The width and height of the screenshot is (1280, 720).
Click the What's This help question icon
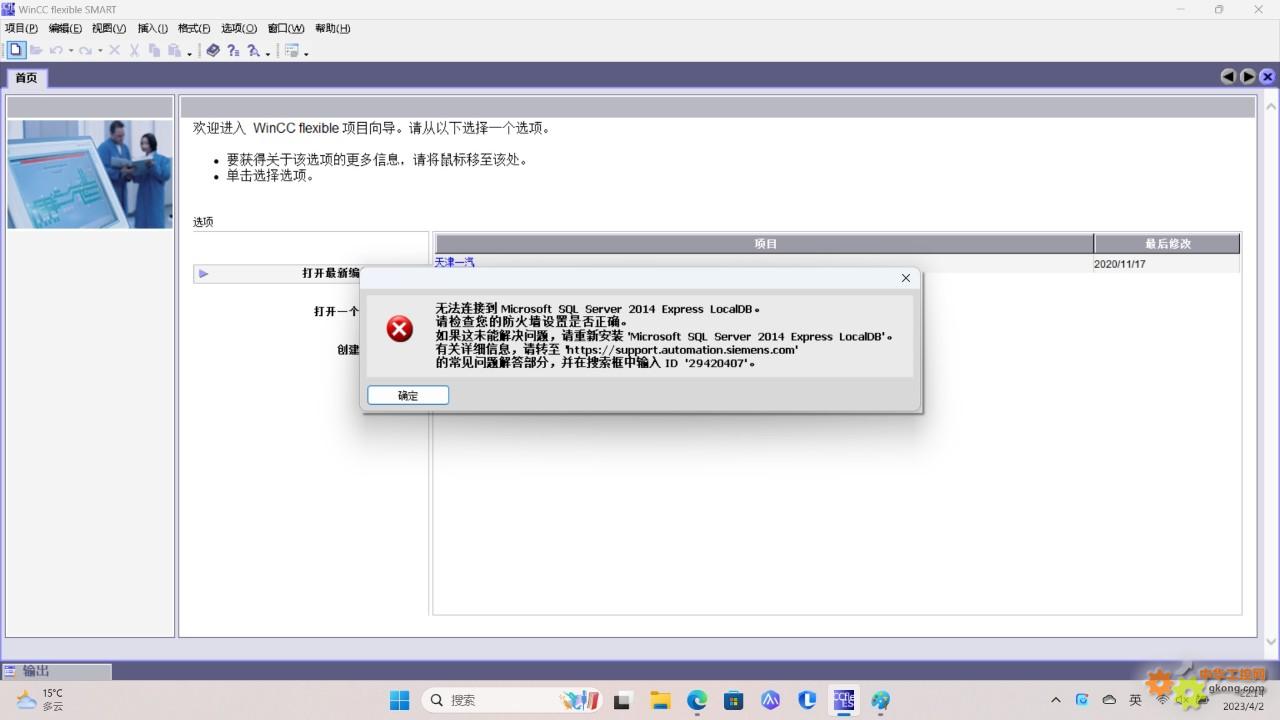[x=233, y=50]
